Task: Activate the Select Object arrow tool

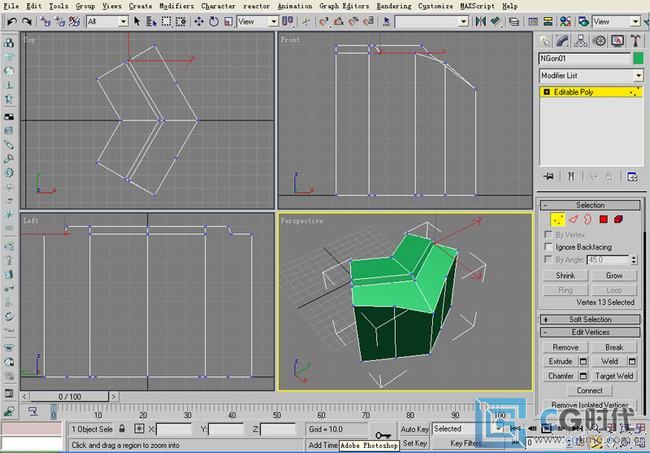Action: point(137,21)
